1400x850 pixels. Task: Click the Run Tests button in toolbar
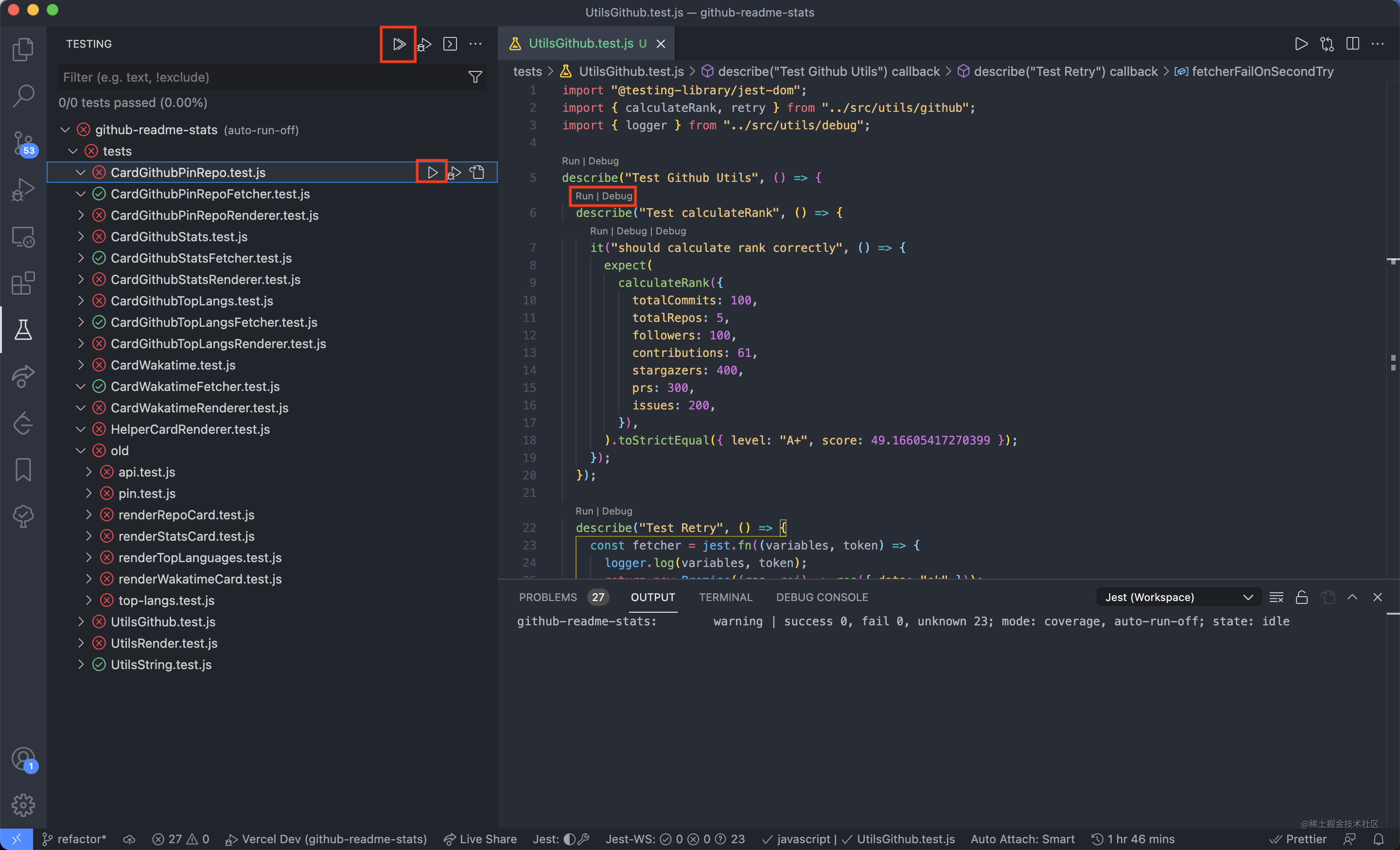pos(399,43)
